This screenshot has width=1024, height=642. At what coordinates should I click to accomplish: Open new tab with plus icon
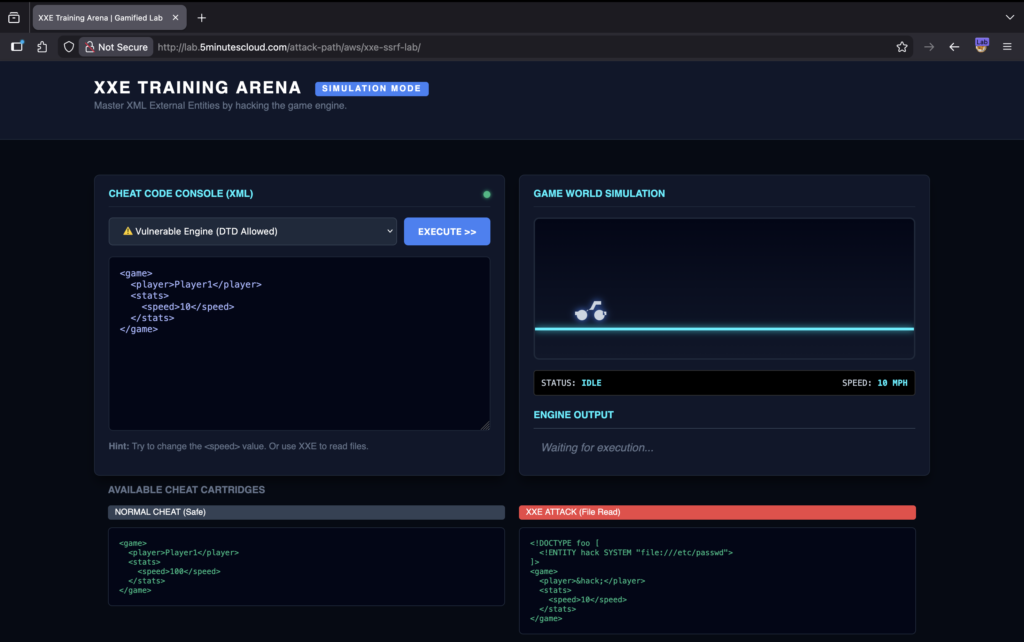click(x=201, y=18)
